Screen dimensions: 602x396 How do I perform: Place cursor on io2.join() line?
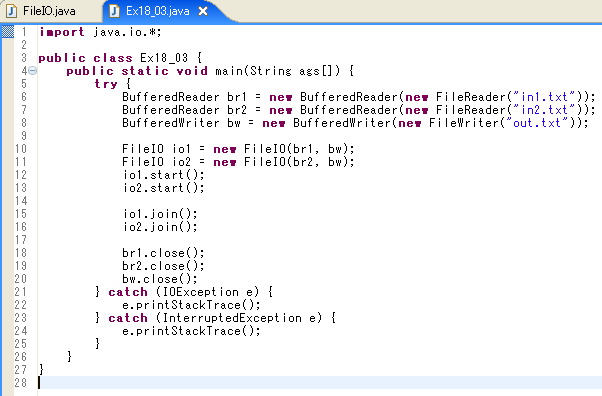(160, 227)
